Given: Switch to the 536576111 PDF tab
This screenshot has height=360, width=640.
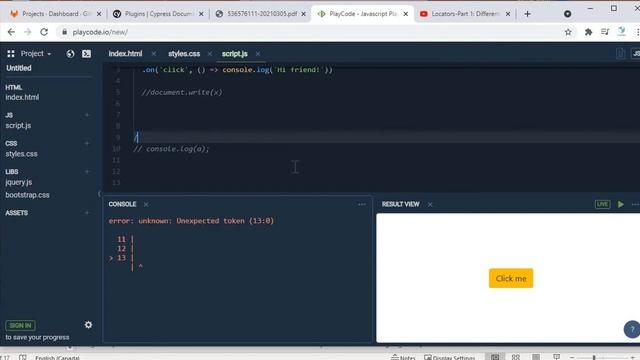Looking at the screenshot, I should (x=260, y=14).
